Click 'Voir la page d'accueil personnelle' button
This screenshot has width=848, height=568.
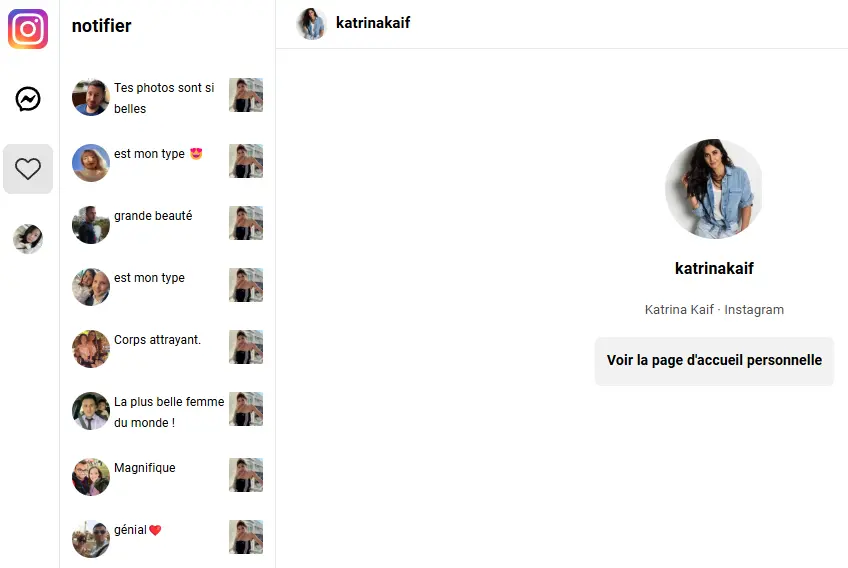click(714, 361)
